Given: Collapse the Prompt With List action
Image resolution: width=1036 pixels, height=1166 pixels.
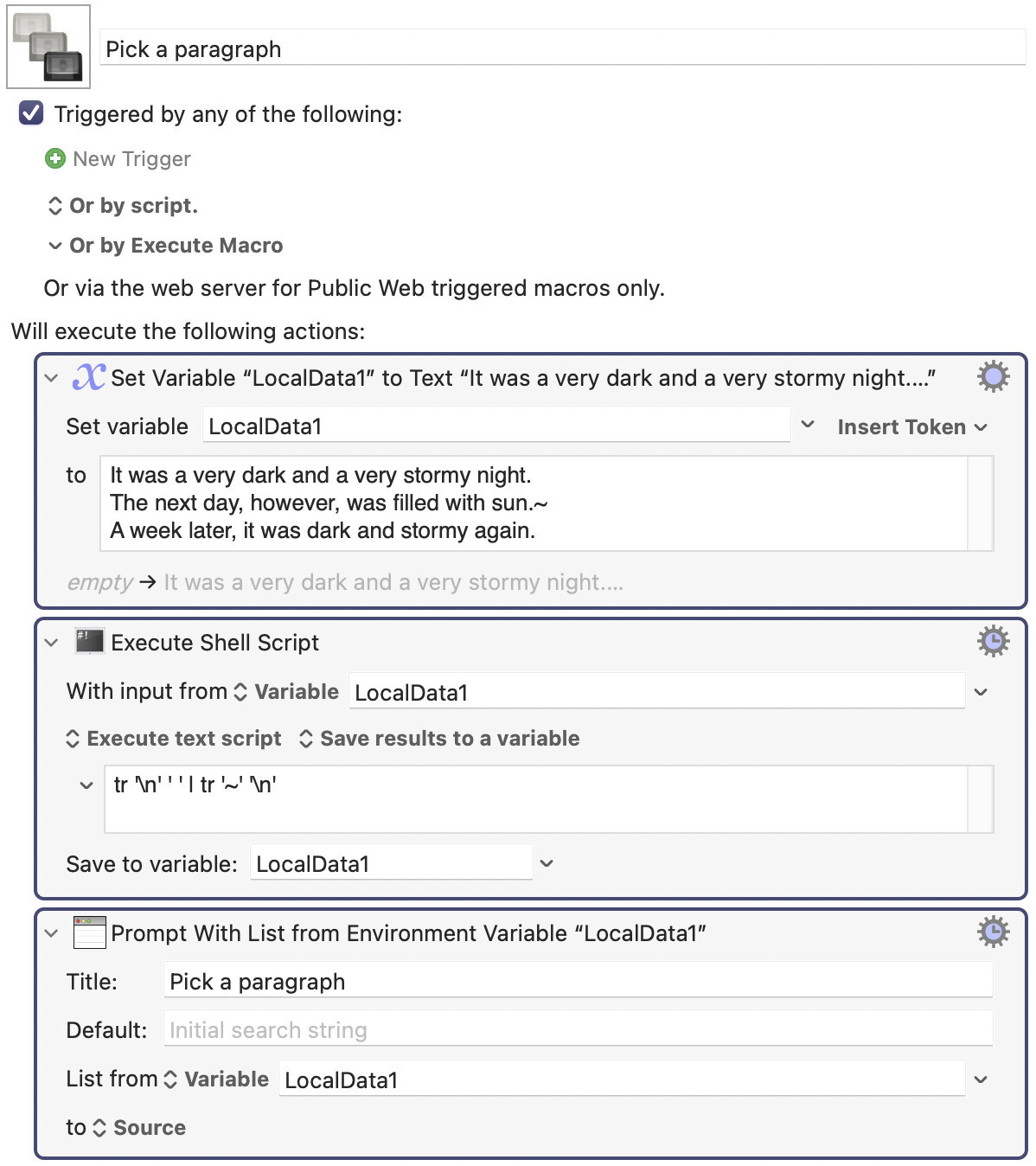Looking at the screenshot, I should pos(52,933).
